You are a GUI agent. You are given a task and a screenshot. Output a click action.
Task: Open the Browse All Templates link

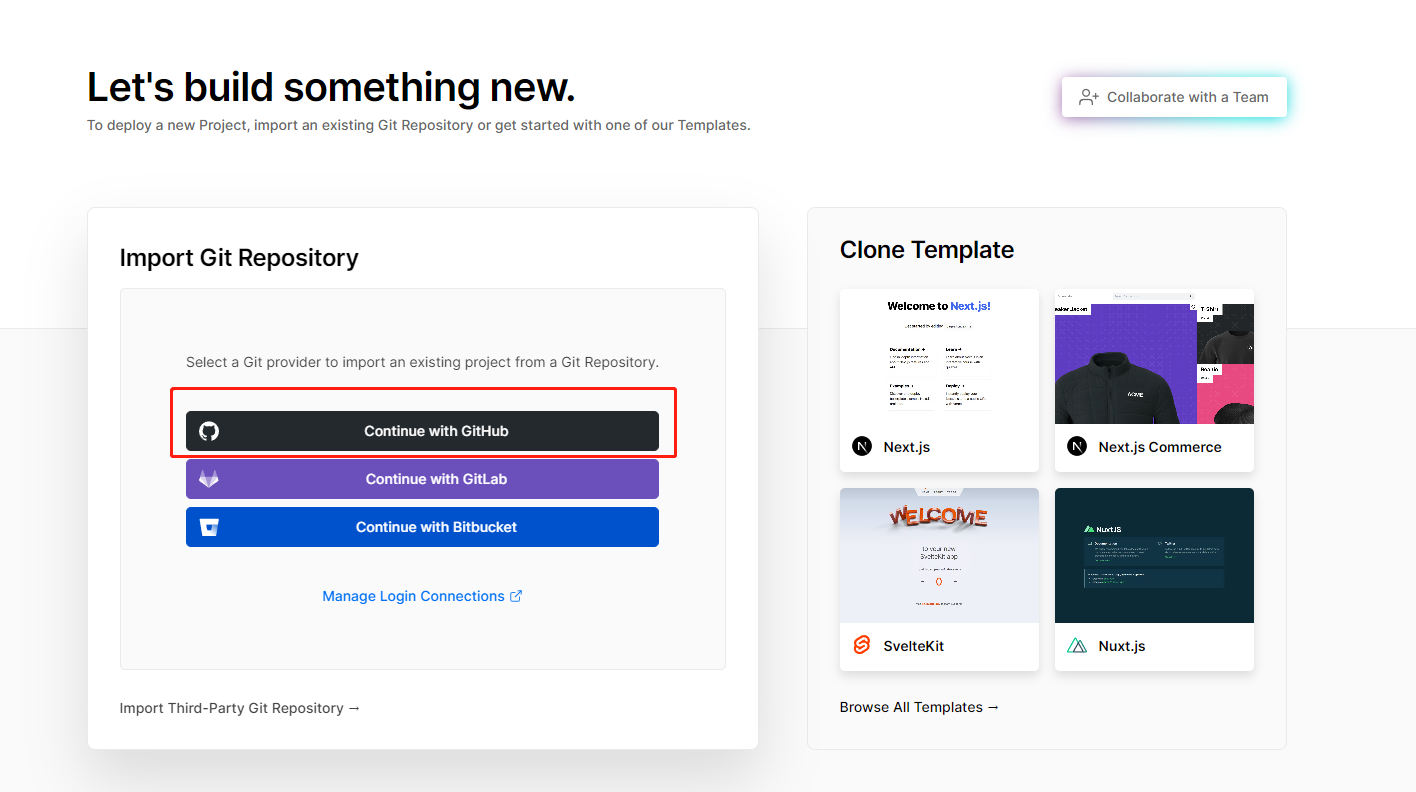point(919,707)
